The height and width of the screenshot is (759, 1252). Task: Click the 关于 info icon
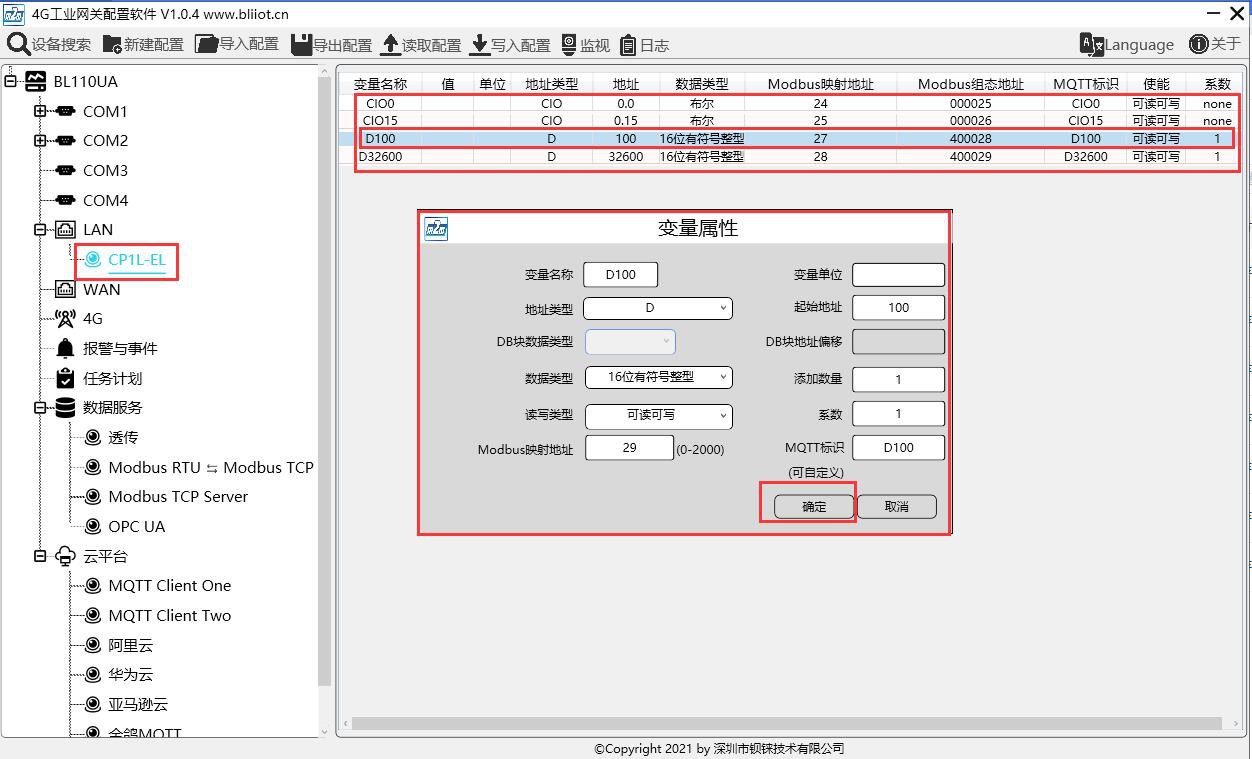click(1199, 44)
